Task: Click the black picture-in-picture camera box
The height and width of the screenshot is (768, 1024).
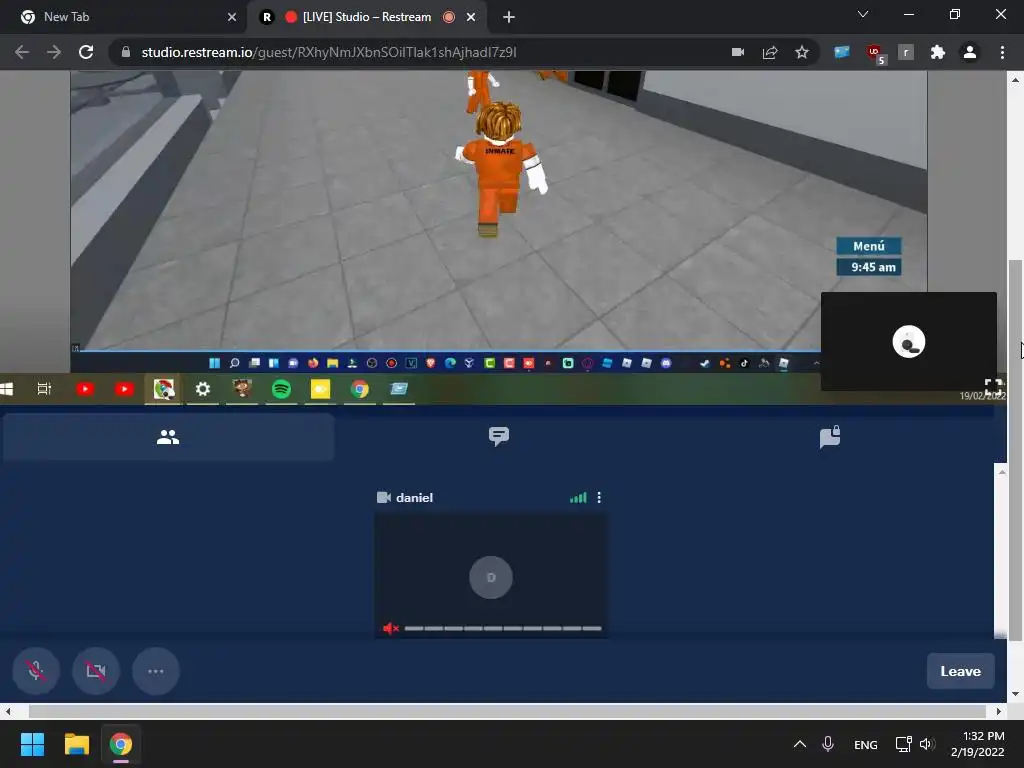Action: pos(908,342)
